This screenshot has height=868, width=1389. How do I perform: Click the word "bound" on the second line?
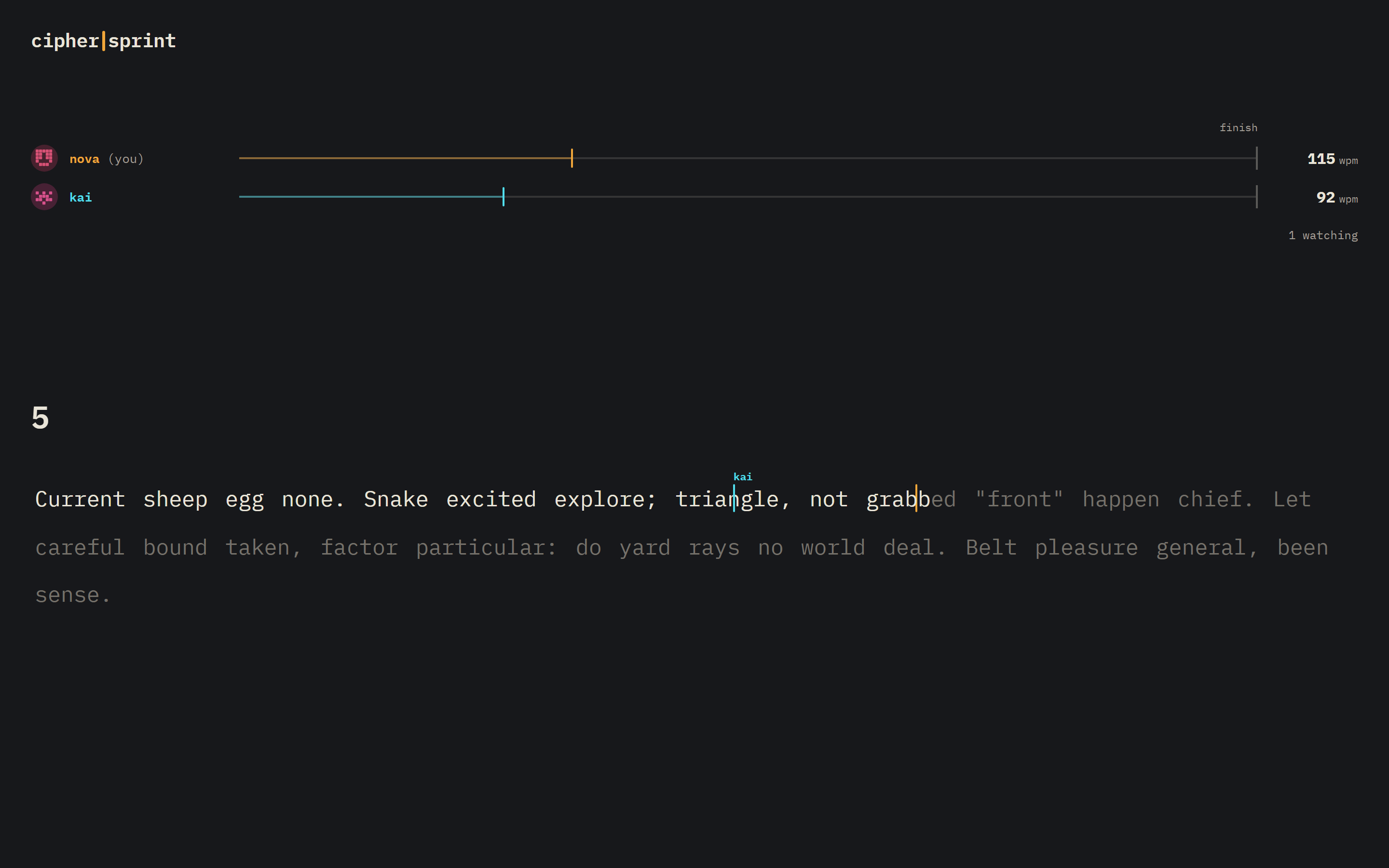tap(175, 548)
